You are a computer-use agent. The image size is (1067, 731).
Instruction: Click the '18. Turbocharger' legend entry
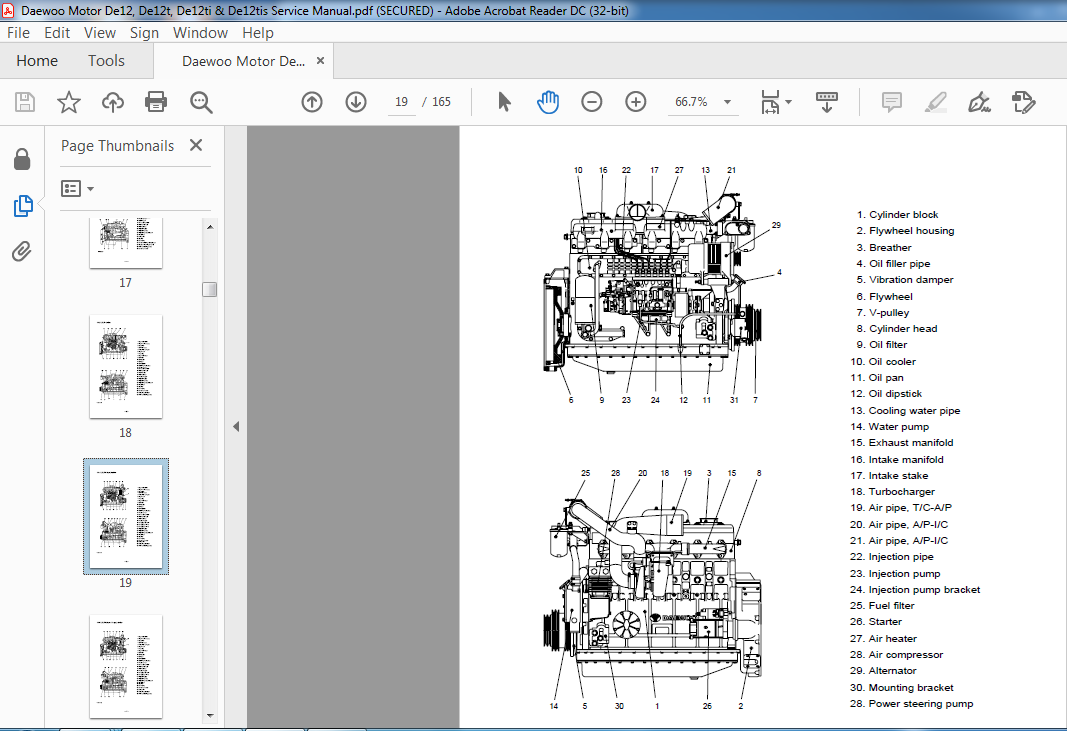point(892,491)
